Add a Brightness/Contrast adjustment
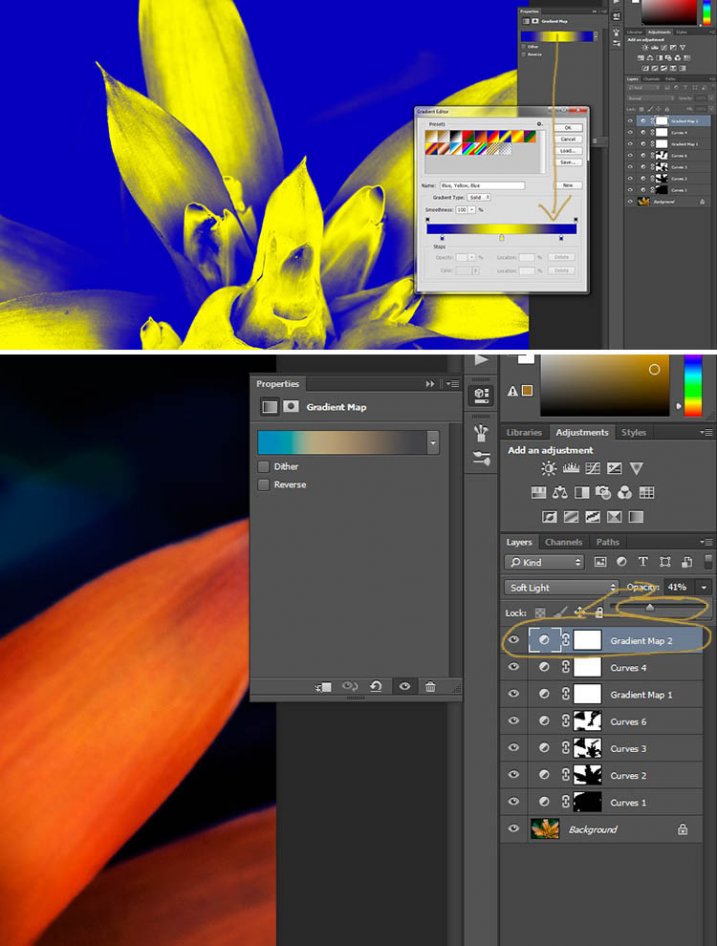717x946 pixels. click(549, 468)
